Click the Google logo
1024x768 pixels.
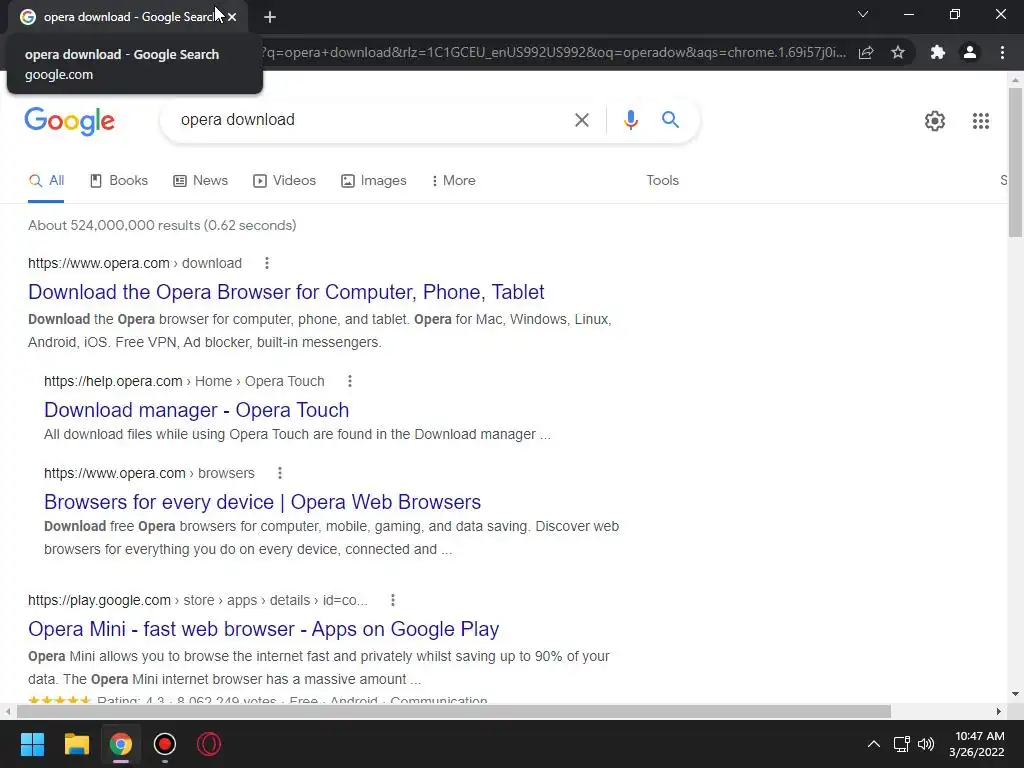pyautogui.click(x=70, y=121)
